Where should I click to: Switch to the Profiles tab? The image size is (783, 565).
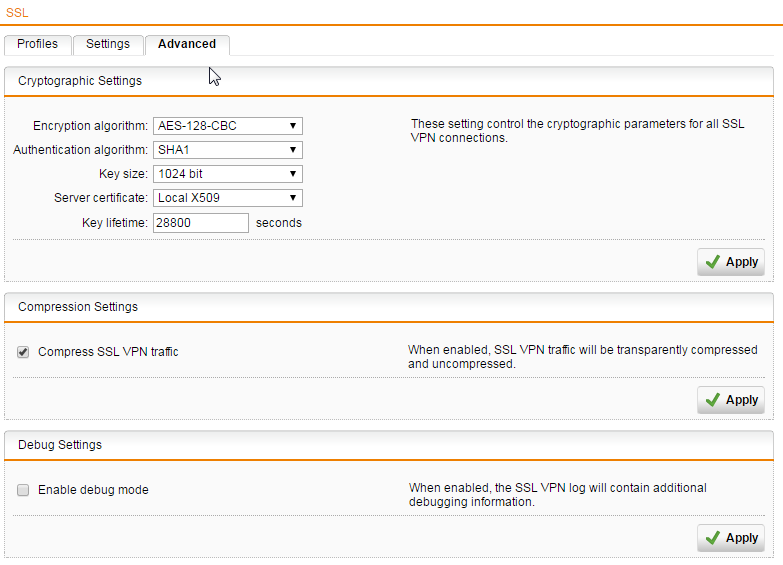point(37,44)
